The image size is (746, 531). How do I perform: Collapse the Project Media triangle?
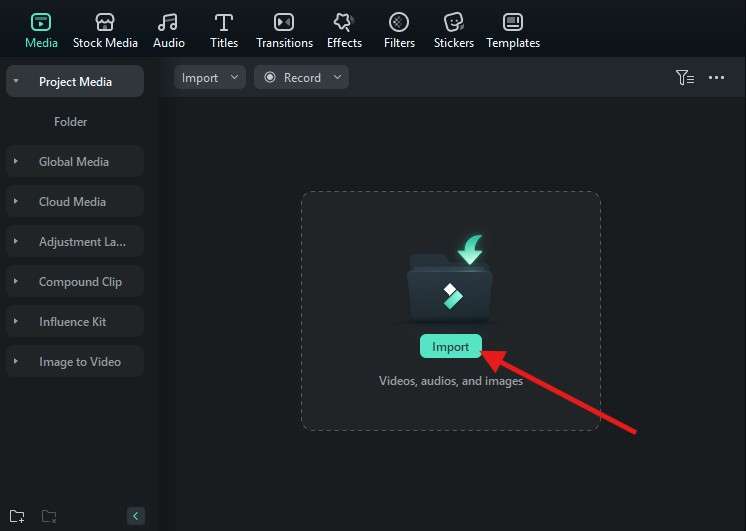[16, 81]
